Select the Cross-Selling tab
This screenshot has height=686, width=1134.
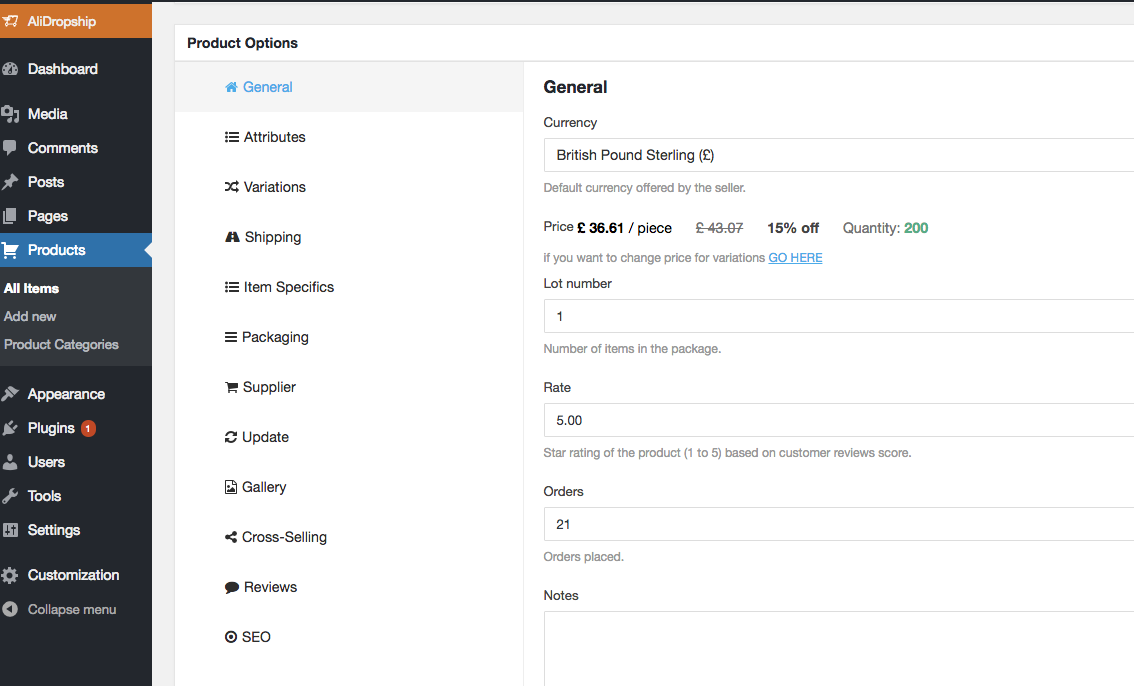pos(349,536)
